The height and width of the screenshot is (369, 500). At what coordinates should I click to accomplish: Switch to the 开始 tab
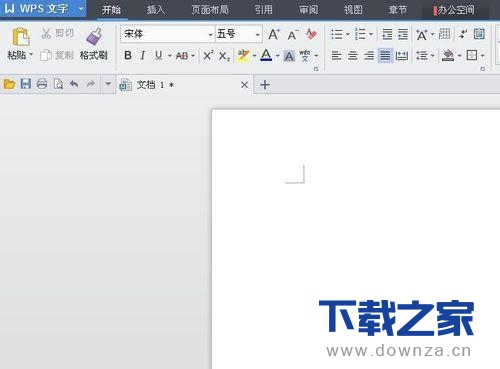click(x=111, y=10)
